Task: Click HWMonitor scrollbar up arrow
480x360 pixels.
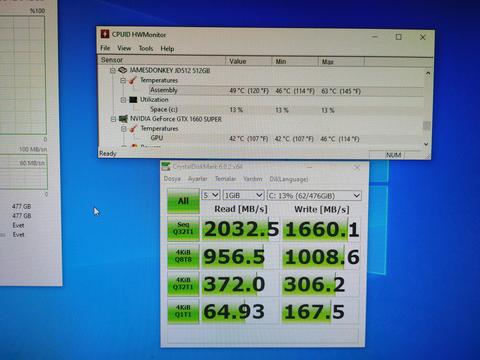Action: coord(428,73)
